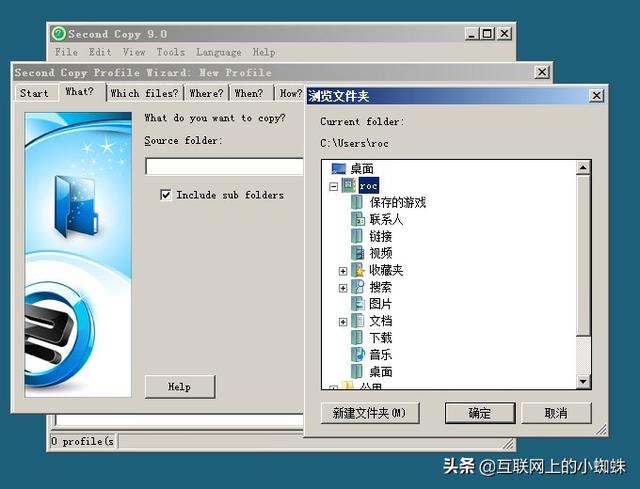
Task: Click the 0 profile(s status bar text
Action: pos(83,441)
